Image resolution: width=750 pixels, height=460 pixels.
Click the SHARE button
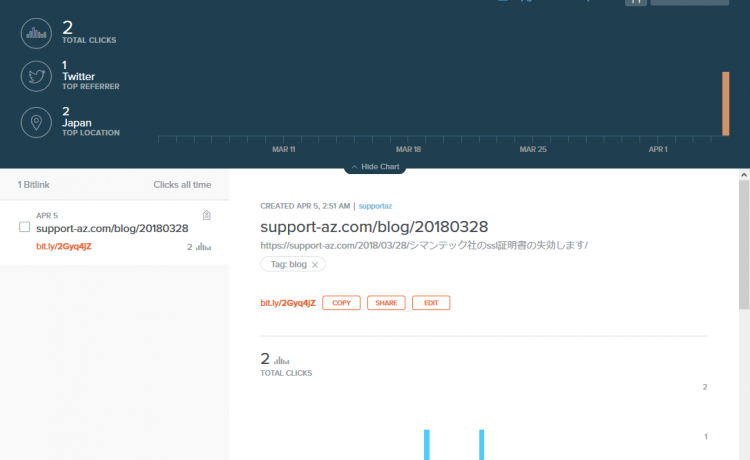pos(386,303)
